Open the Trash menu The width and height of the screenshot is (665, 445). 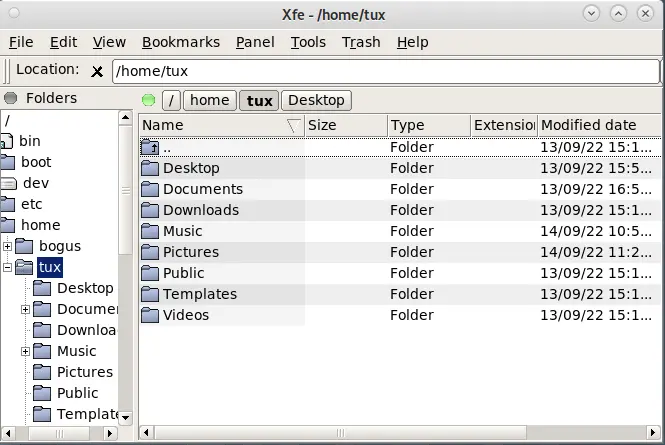pyautogui.click(x=361, y=42)
